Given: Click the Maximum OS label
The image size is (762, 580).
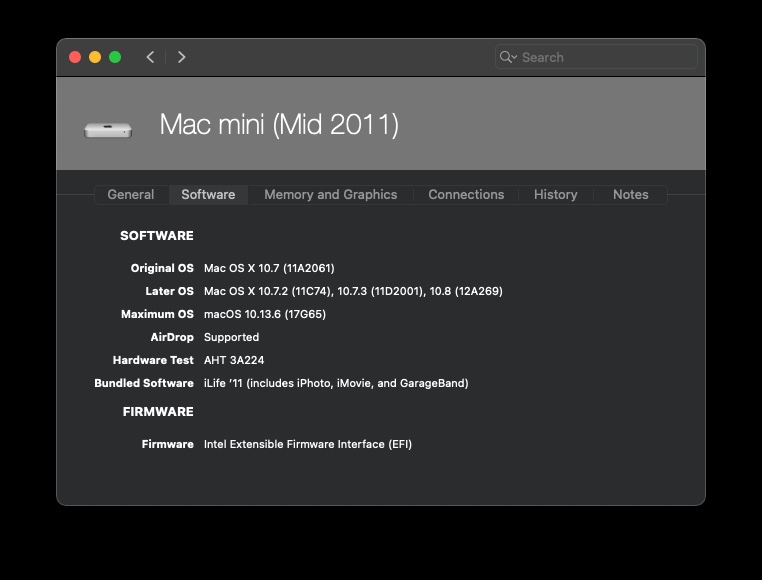Looking at the screenshot, I should point(157,314).
